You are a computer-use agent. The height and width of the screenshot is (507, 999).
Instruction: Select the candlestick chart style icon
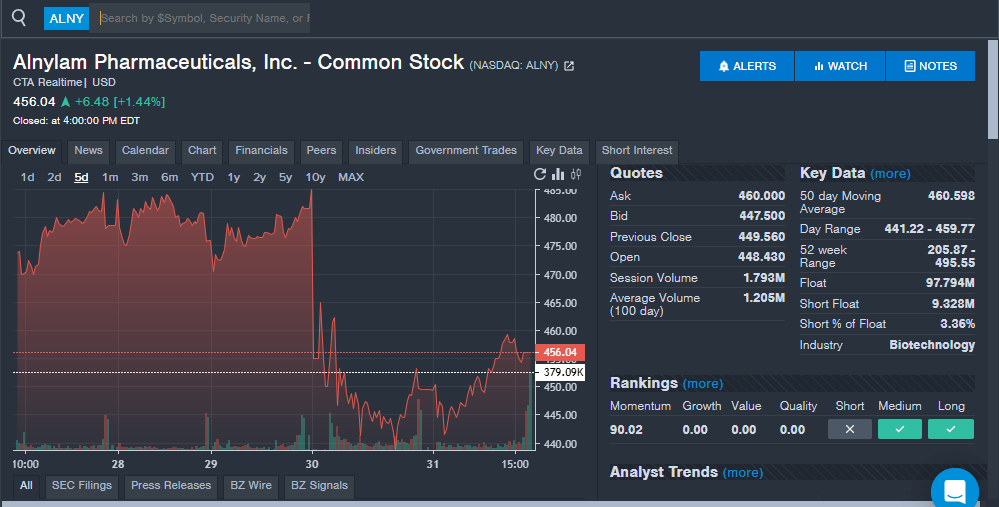click(x=575, y=175)
